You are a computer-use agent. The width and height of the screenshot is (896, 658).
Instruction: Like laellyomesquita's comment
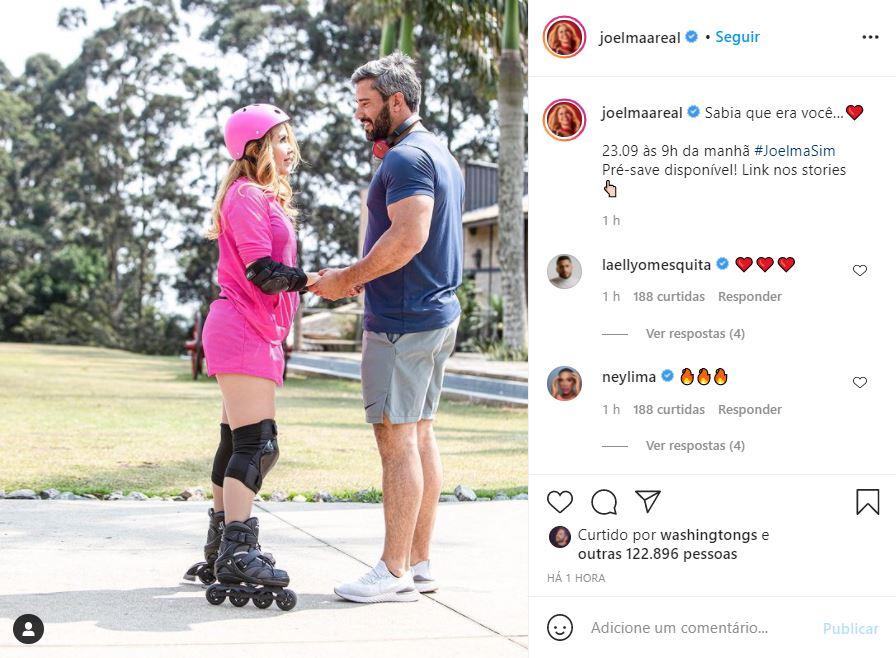pyautogui.click(x=859, y=270)
